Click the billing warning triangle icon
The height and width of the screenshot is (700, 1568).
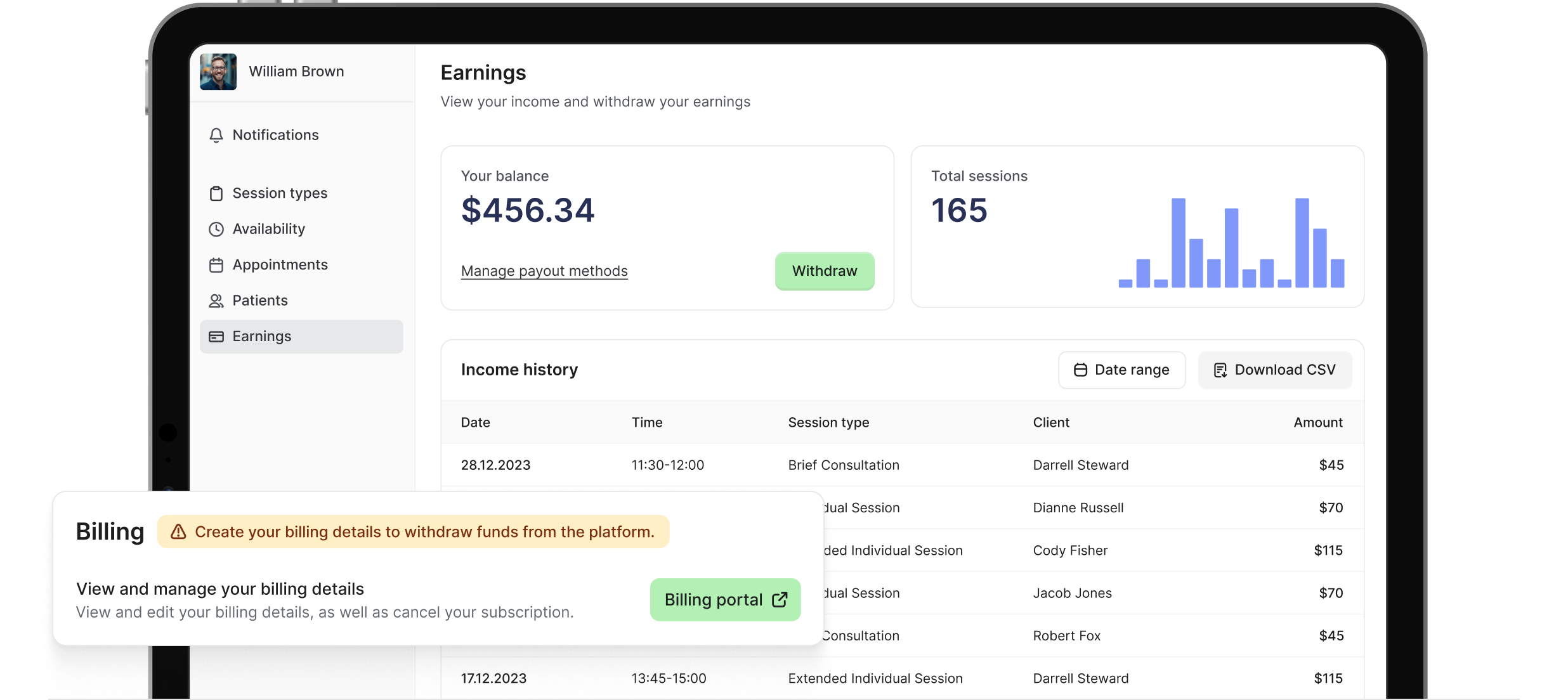pyautogui.click(x=178, y=532)
